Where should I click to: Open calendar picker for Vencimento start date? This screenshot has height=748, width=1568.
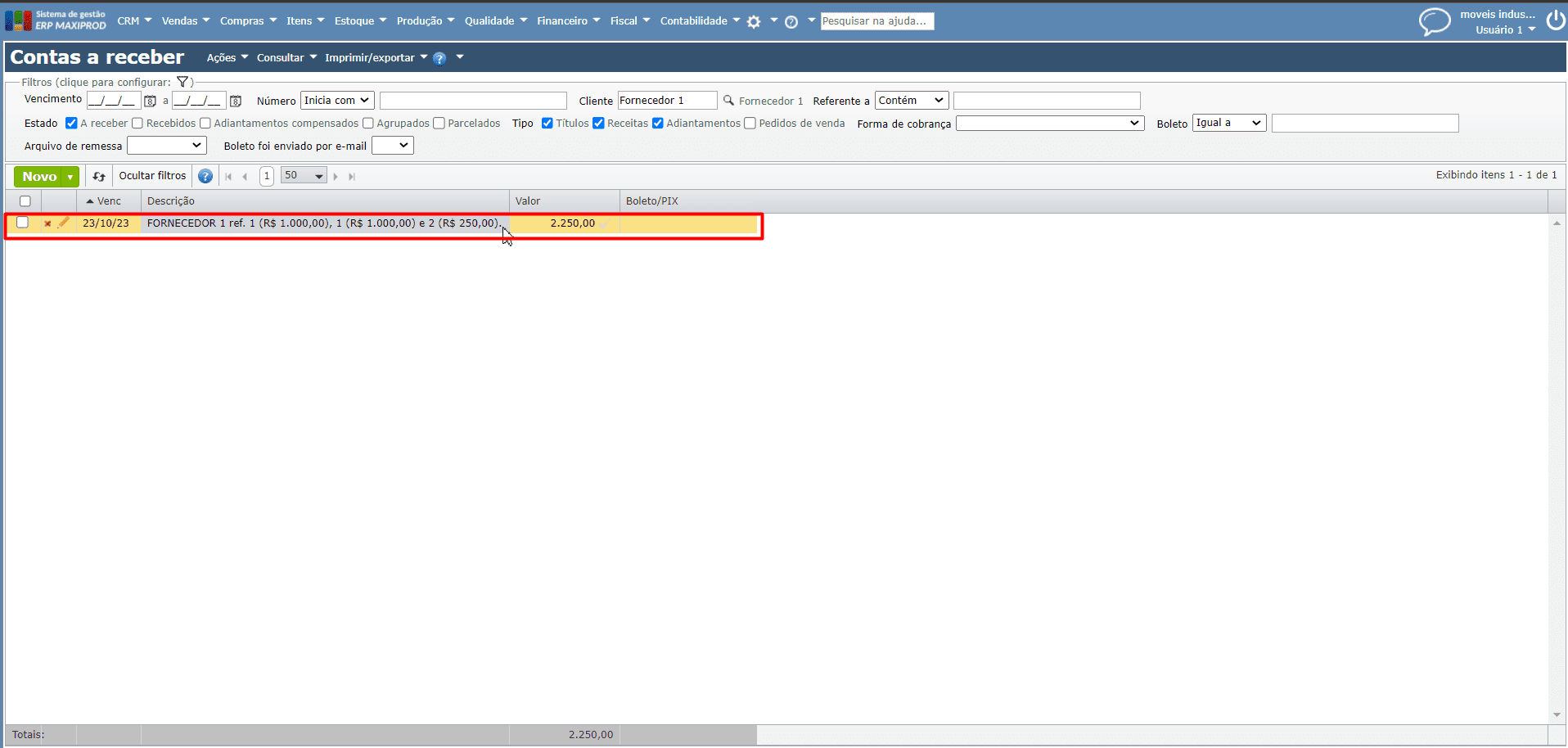(150, 101)
